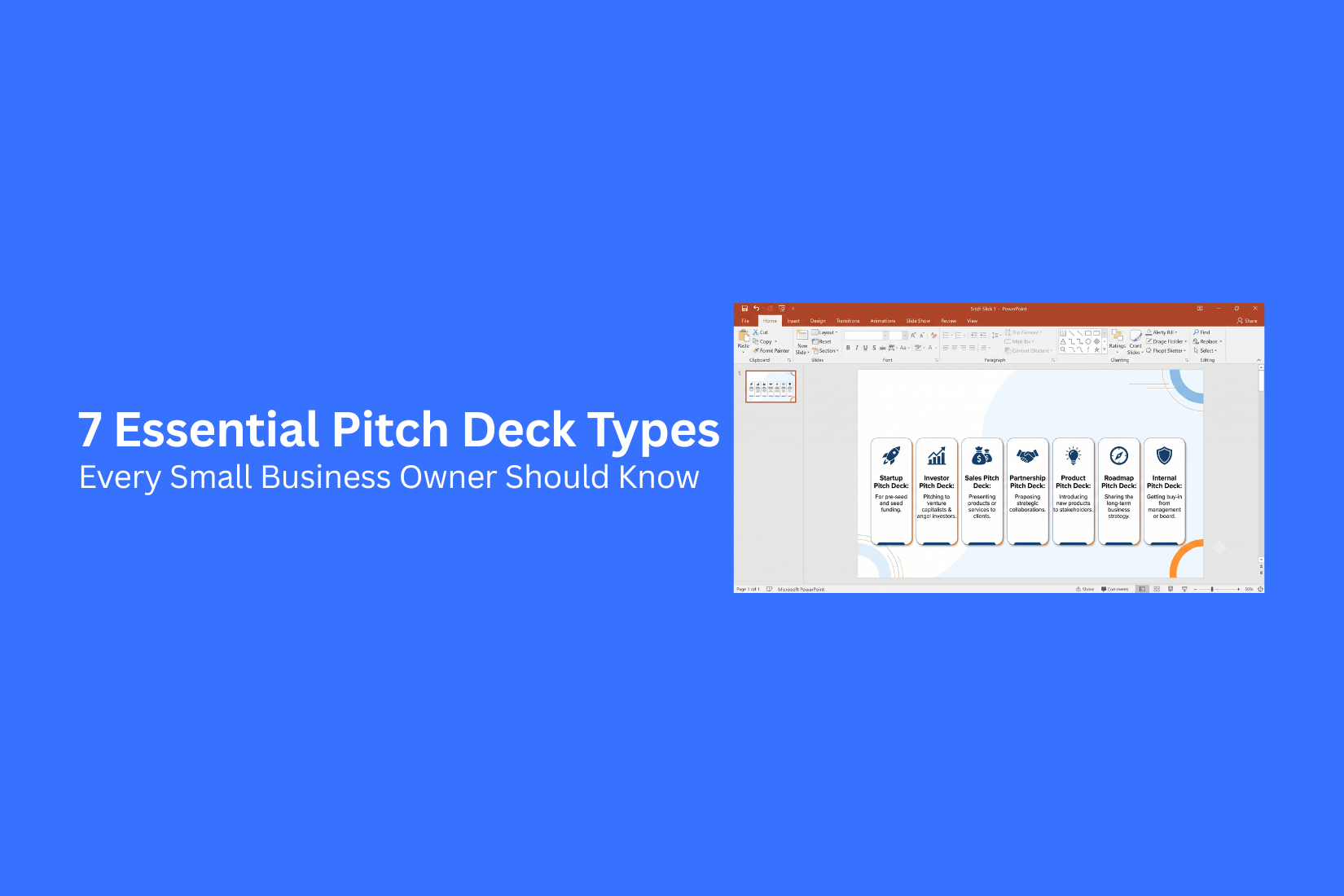Click the Share button
The width and height of the screenshot is (1344, 896).
click(x=1247, y=321)
